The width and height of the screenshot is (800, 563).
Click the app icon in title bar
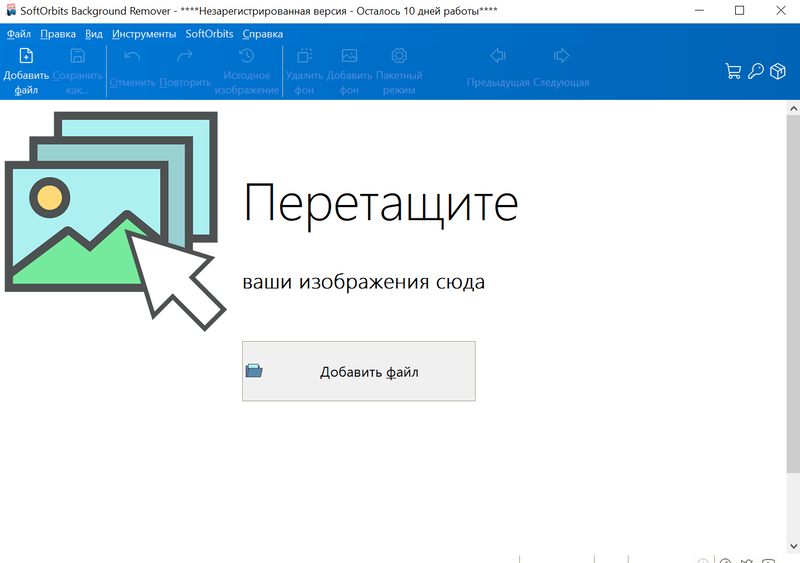[11, 10]
